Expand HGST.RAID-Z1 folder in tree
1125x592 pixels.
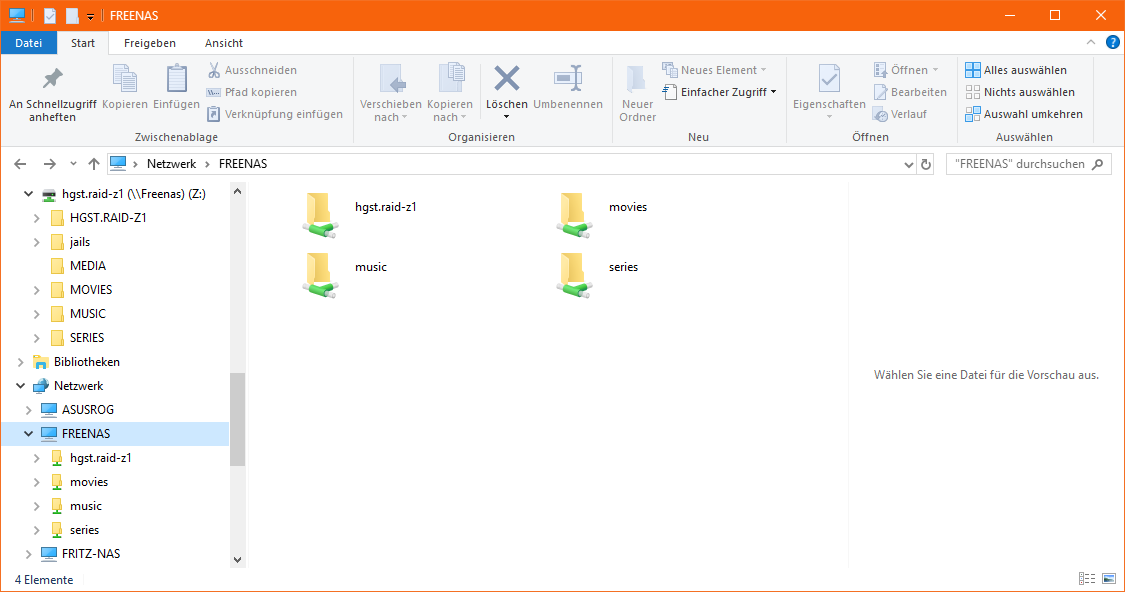click(37, 218)
